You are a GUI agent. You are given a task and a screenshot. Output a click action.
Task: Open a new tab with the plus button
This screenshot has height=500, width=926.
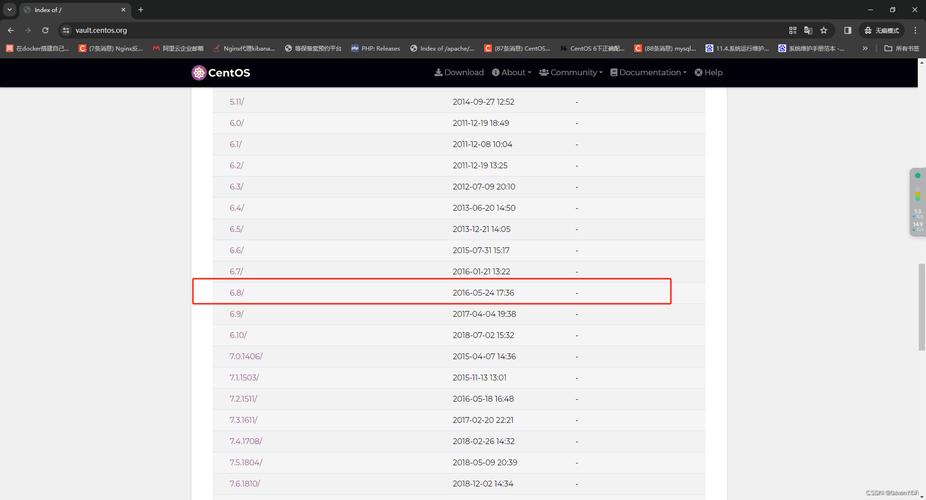pos(141,9)
